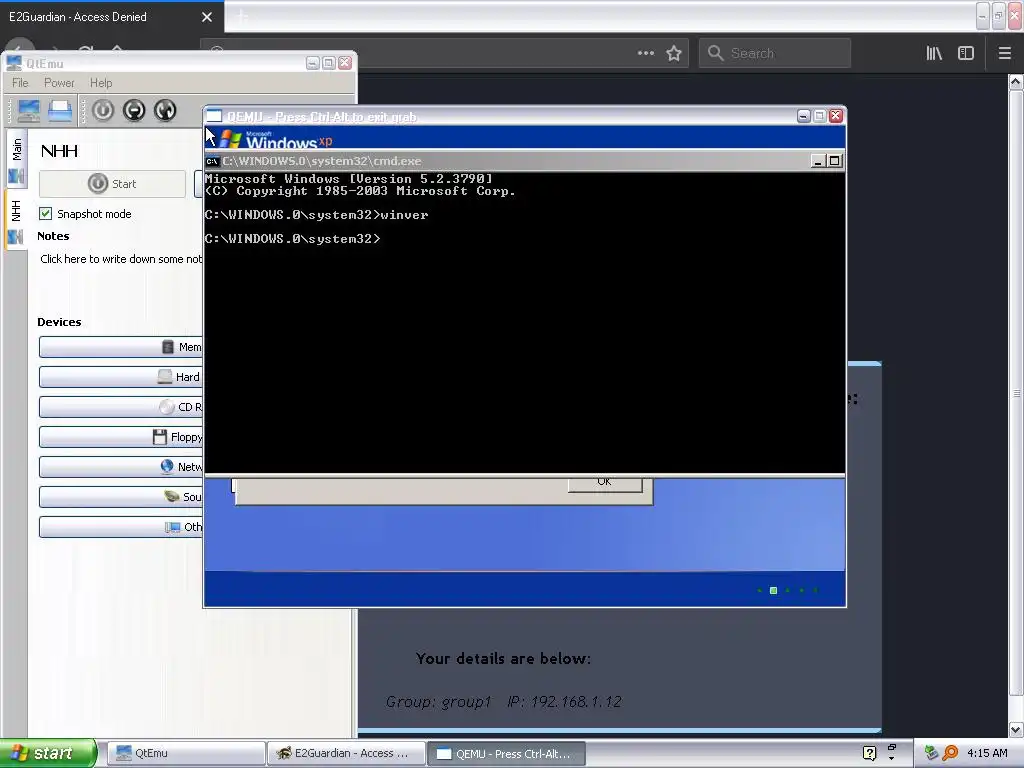Minimize the cmd.exe window
Image resolution: width=1024 pixels, height=768 pixels.
coord(818,161)
